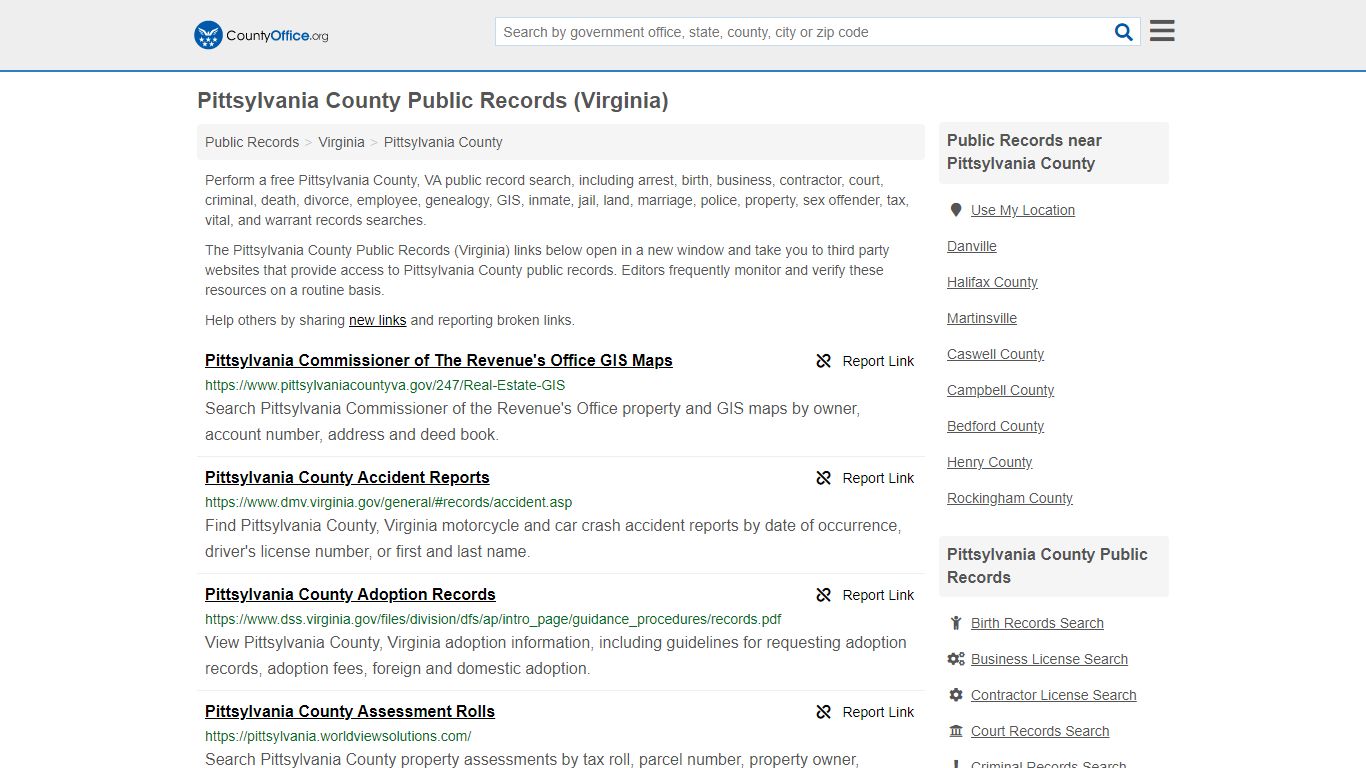Report Link for Adoption Records entry
Image resolution: width=1366 pixels, height=768 pixels.
pyautogui.click(x=878, y=595)
